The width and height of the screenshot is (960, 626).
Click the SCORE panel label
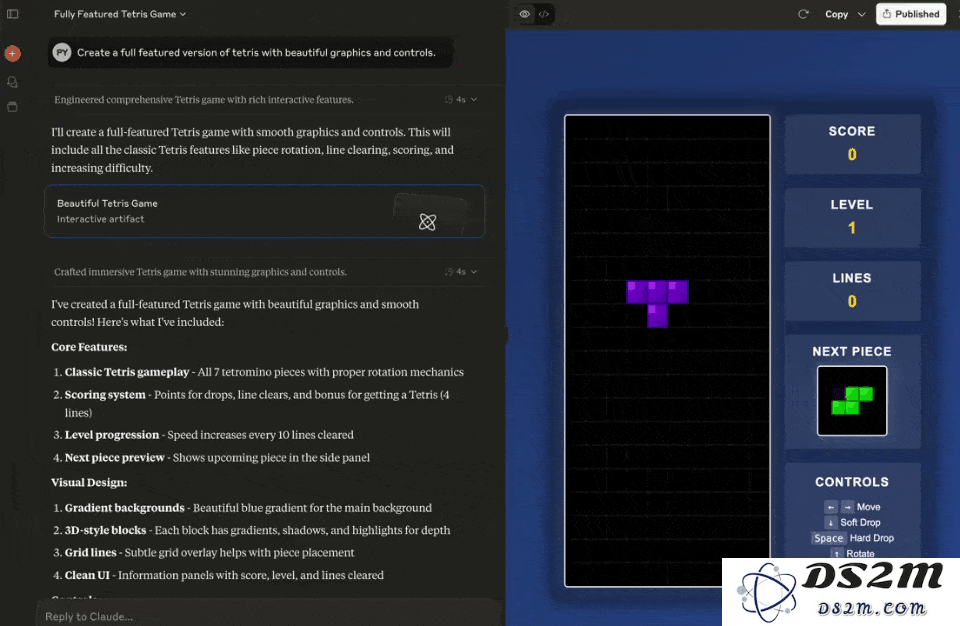point(852,131)
